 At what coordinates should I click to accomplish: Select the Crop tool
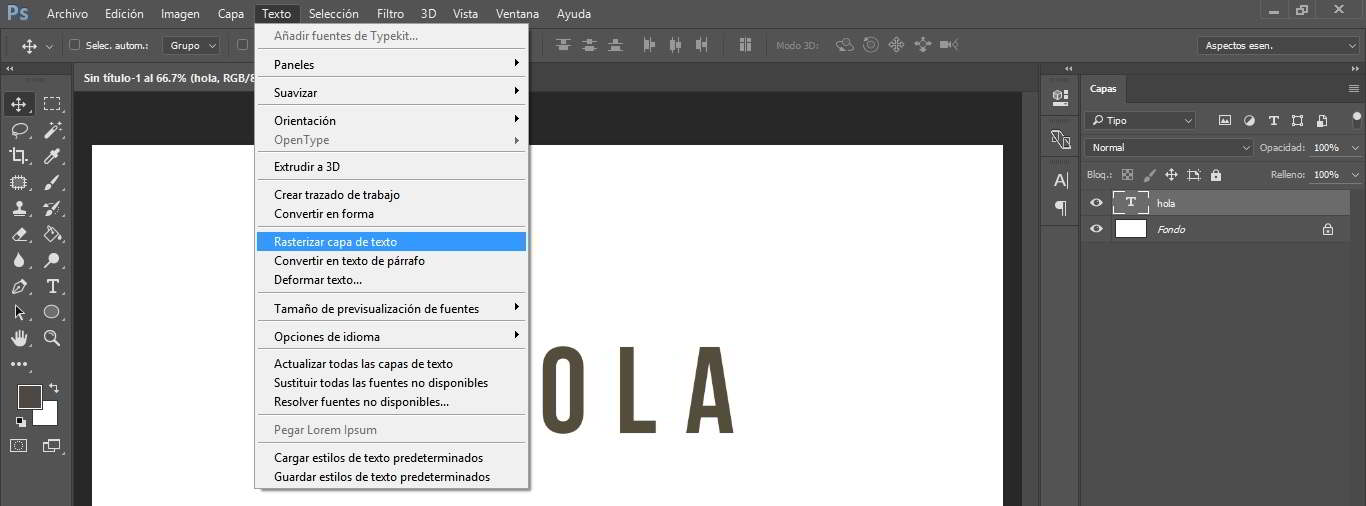[19, 156]
